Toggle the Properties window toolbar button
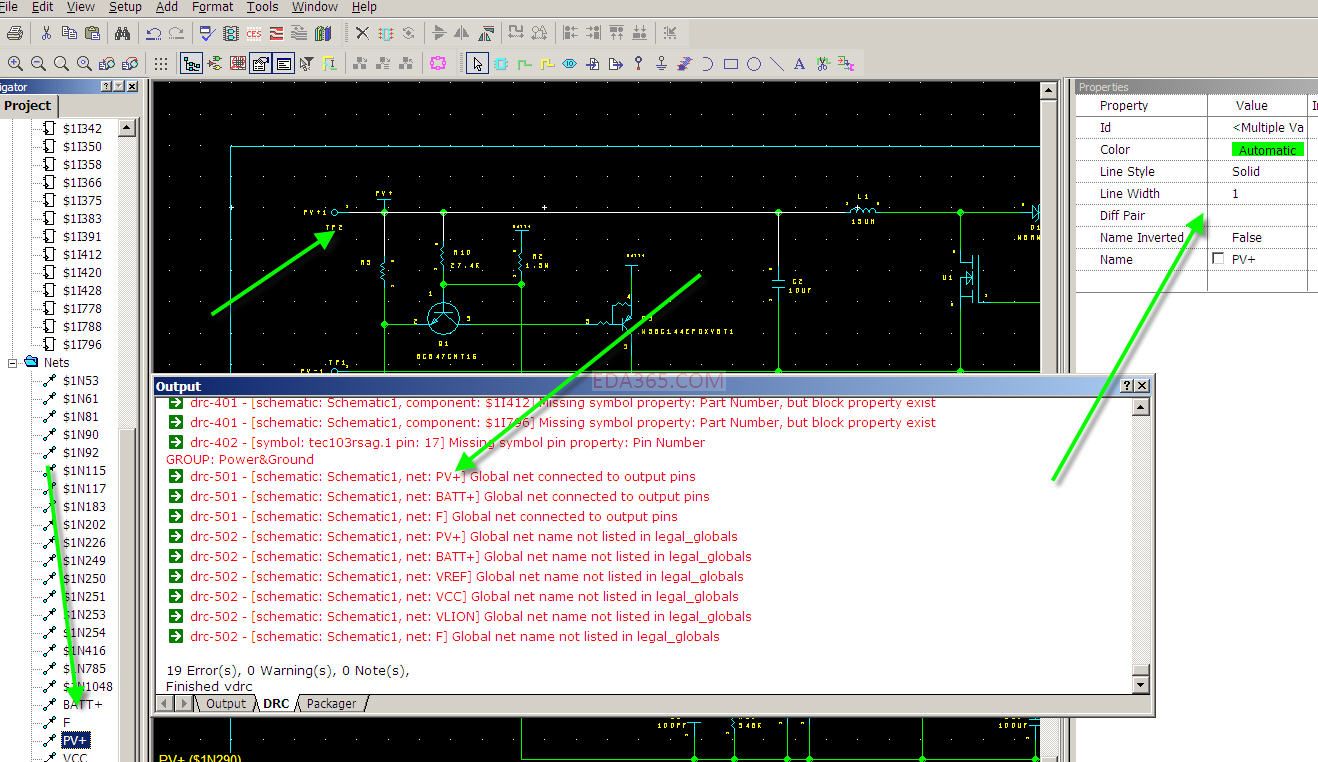Screen dimensions: 1318x762 [x=261, y=64]
